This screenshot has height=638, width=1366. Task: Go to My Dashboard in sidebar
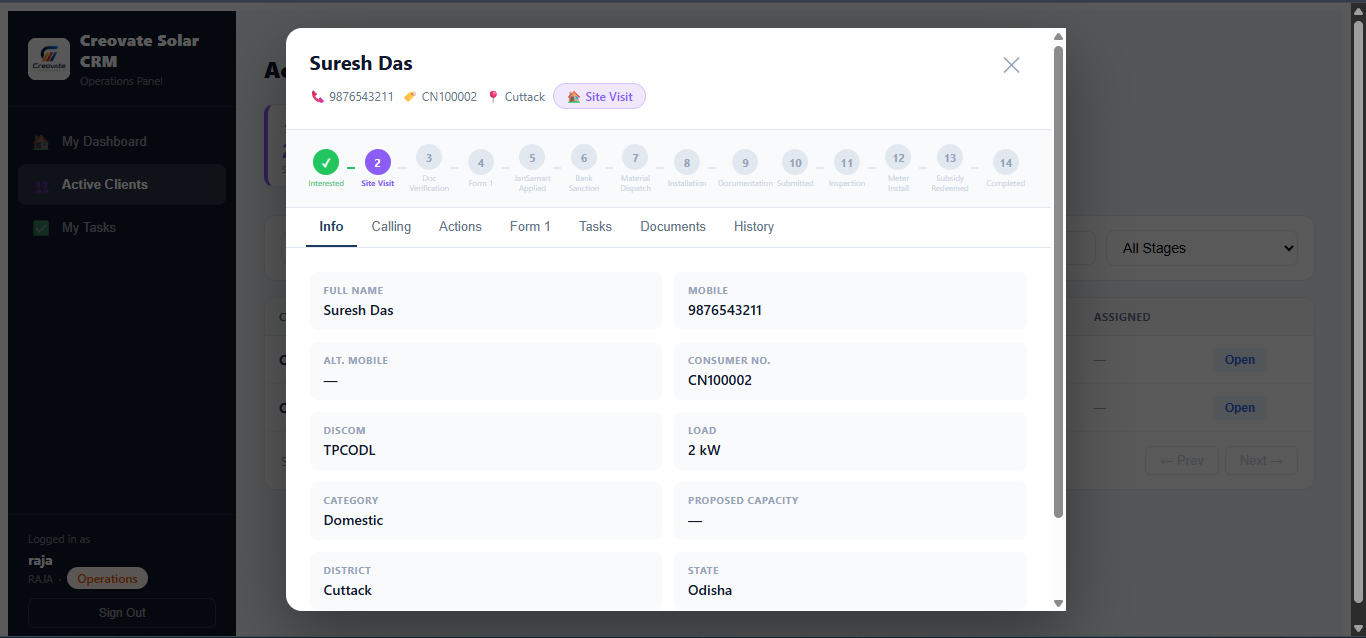click(x=122, y=142)
